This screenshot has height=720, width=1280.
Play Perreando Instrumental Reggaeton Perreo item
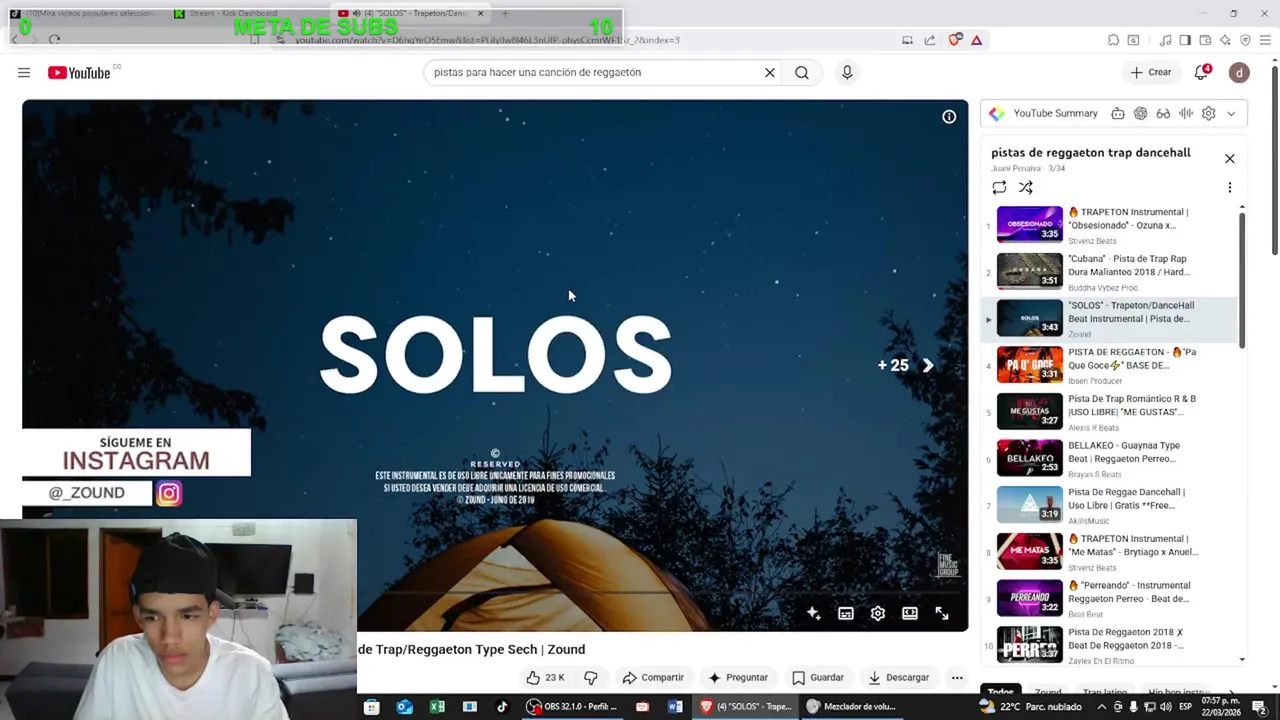coord(1110,599)
